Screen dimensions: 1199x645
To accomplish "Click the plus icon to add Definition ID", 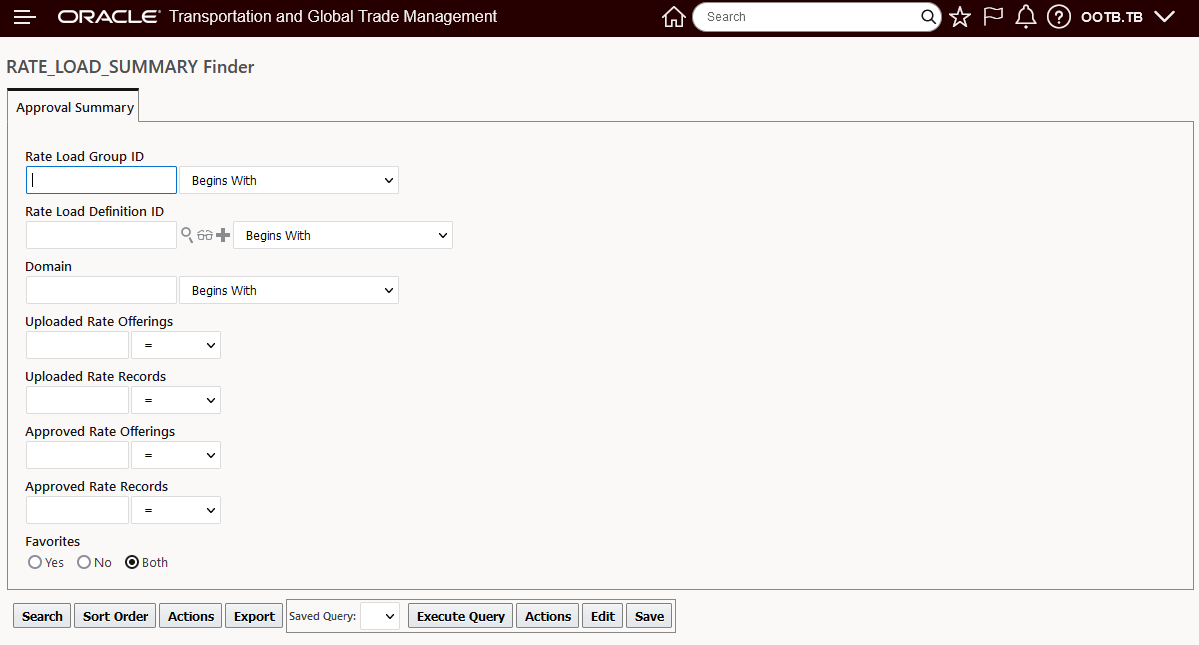I will [x=223, y=235].
